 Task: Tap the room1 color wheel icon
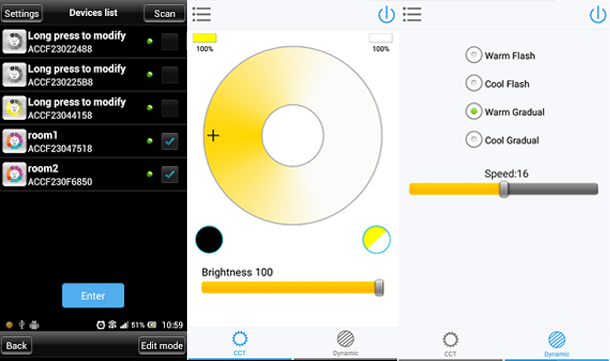click(x=14, y=141)
